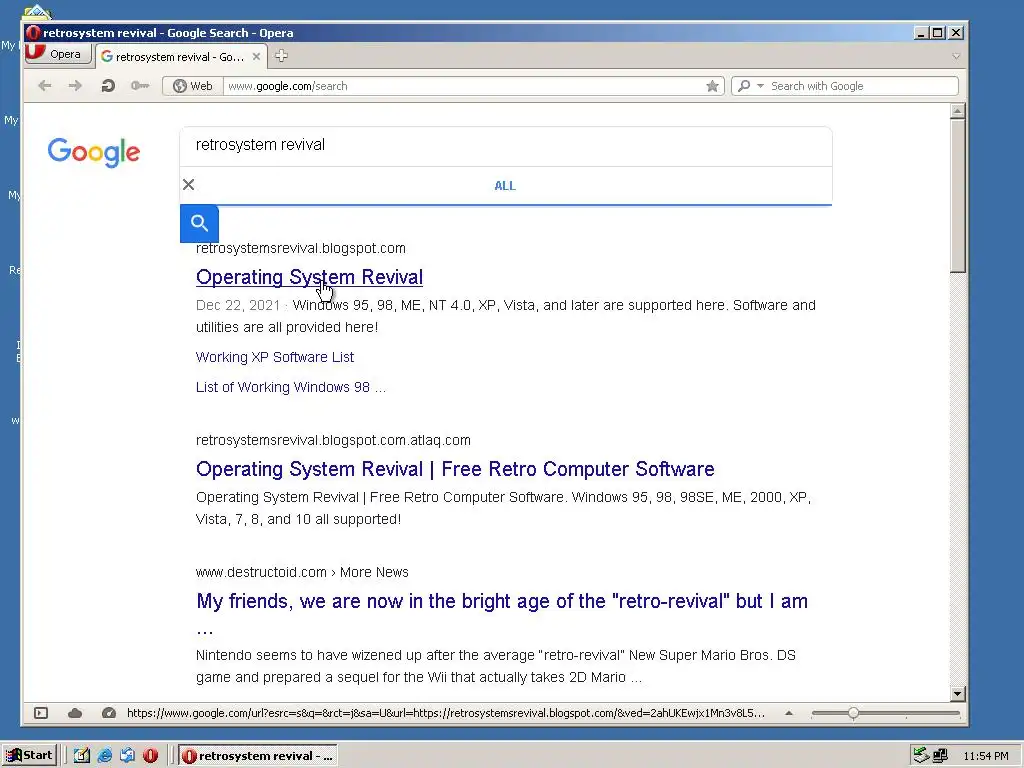This screenshot has height=768, width=1024.
Task: Maximize the Opera window
Action: (938, 33)
